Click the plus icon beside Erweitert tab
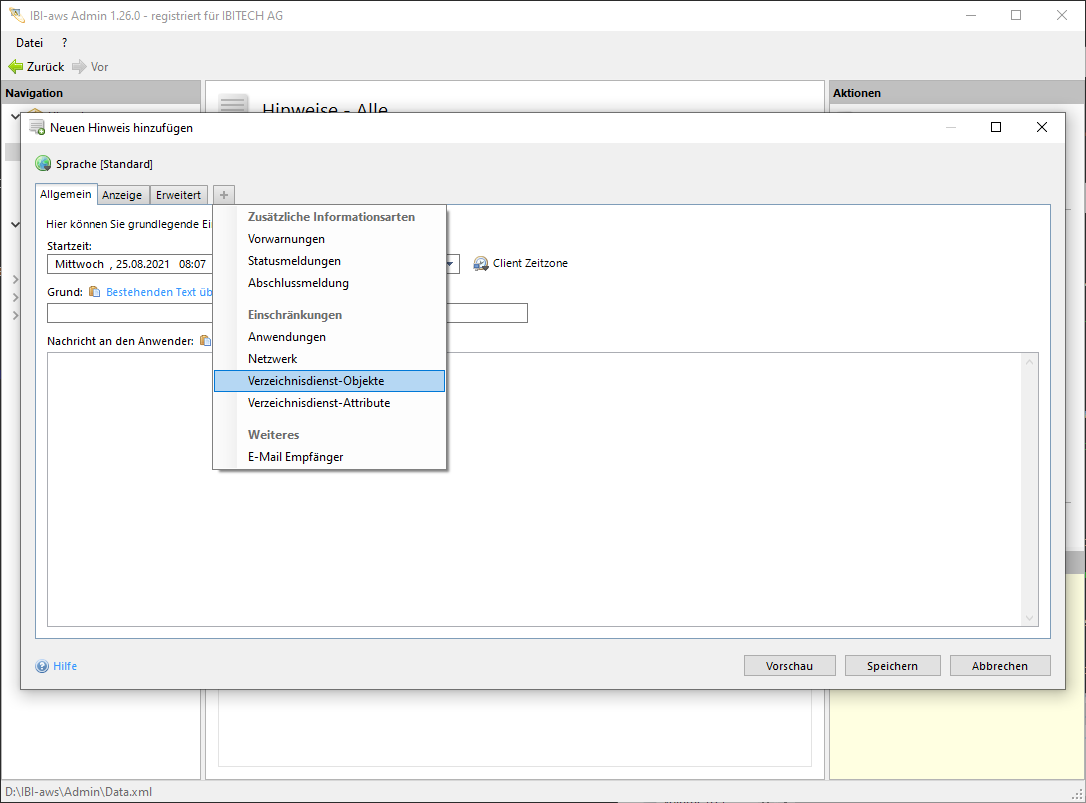Image resolution: width=1086 pixels, height=803 pixels. tap(224, 195)
